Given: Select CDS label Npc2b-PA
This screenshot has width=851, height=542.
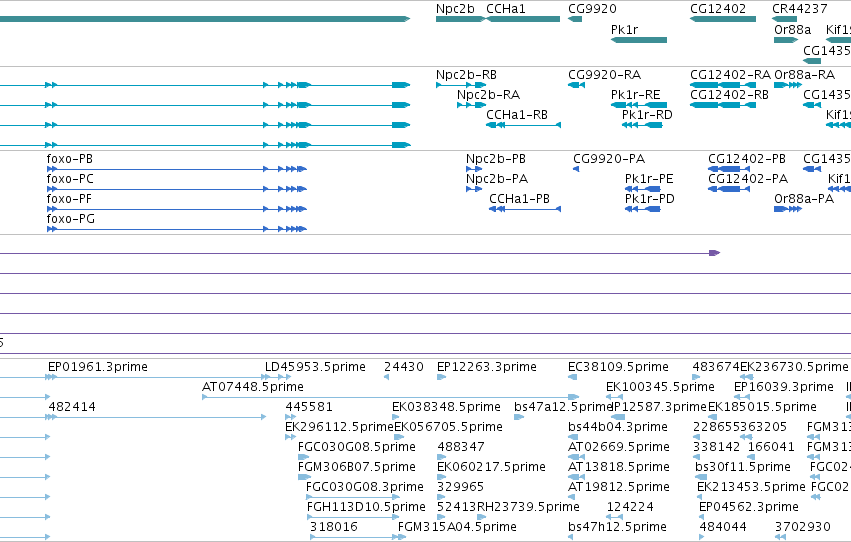Looking at the screenshot, I should tap(497, 179).
